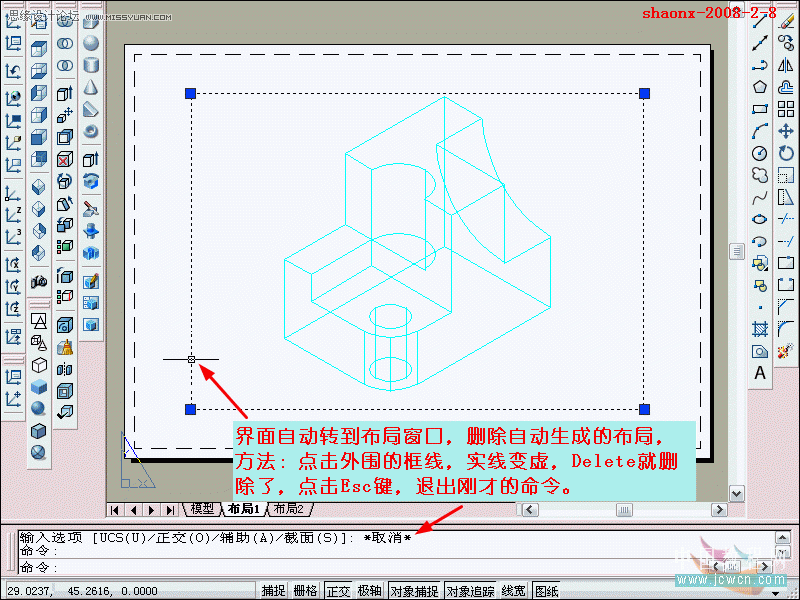Image resolution: width=800 pixels, height=600 pixels.
Task: Create a solid Sphere
Action: pyautogui.click(x=91, y=43)
